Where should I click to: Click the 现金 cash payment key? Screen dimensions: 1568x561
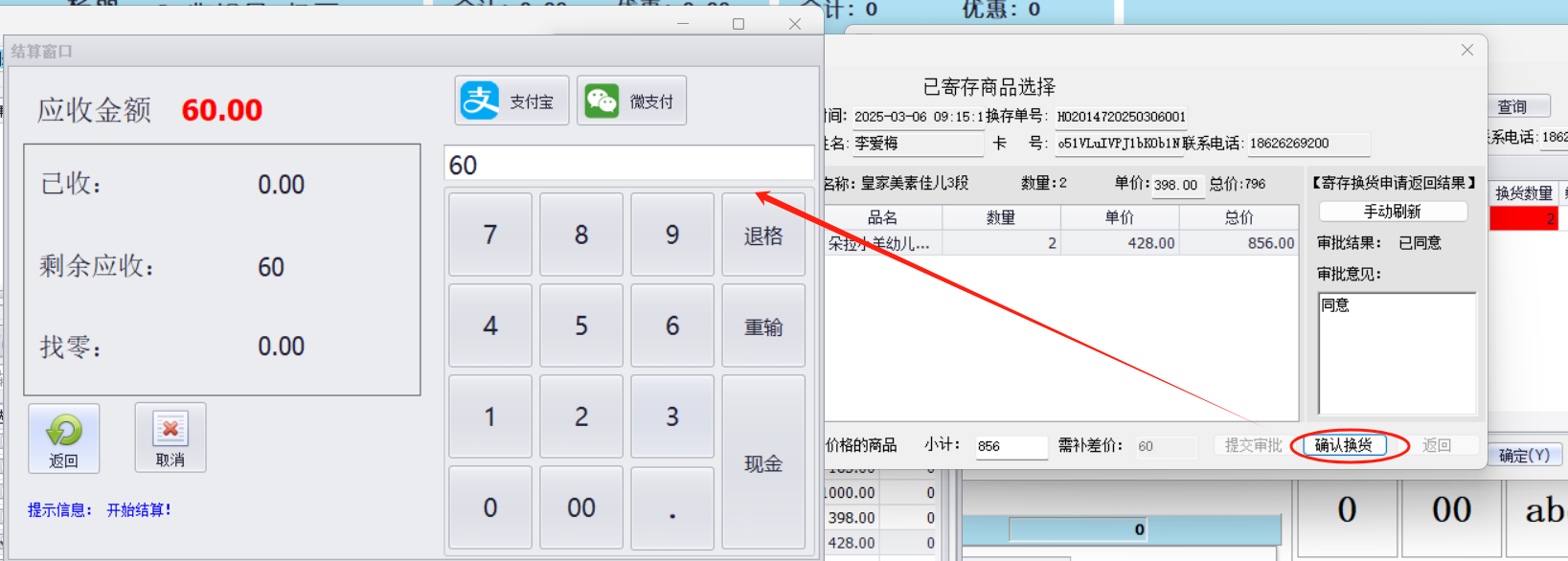coord(763,462)
